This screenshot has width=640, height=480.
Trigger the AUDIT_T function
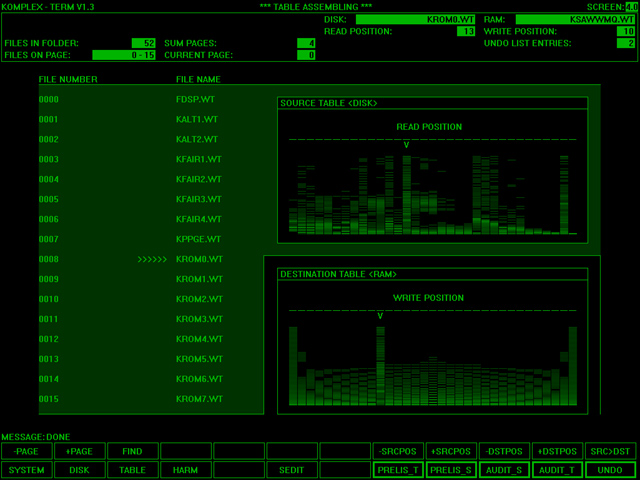tap(557, 470)
